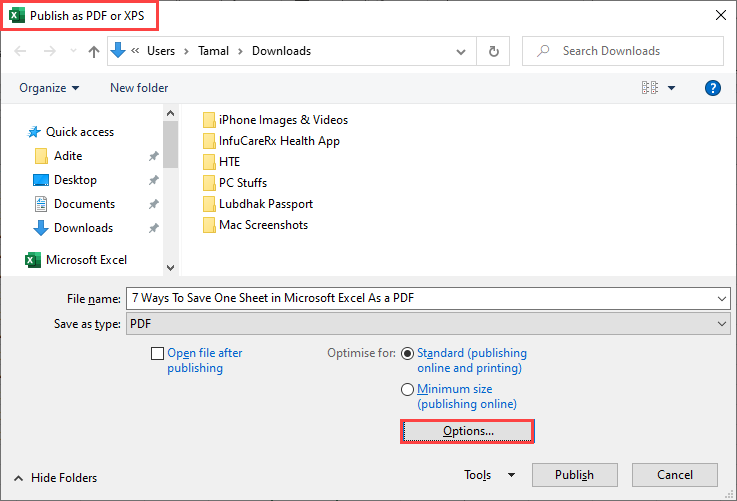This screenshot has height=501, width=737.
Task: Go up one folder level
Action: coord(94,51)
